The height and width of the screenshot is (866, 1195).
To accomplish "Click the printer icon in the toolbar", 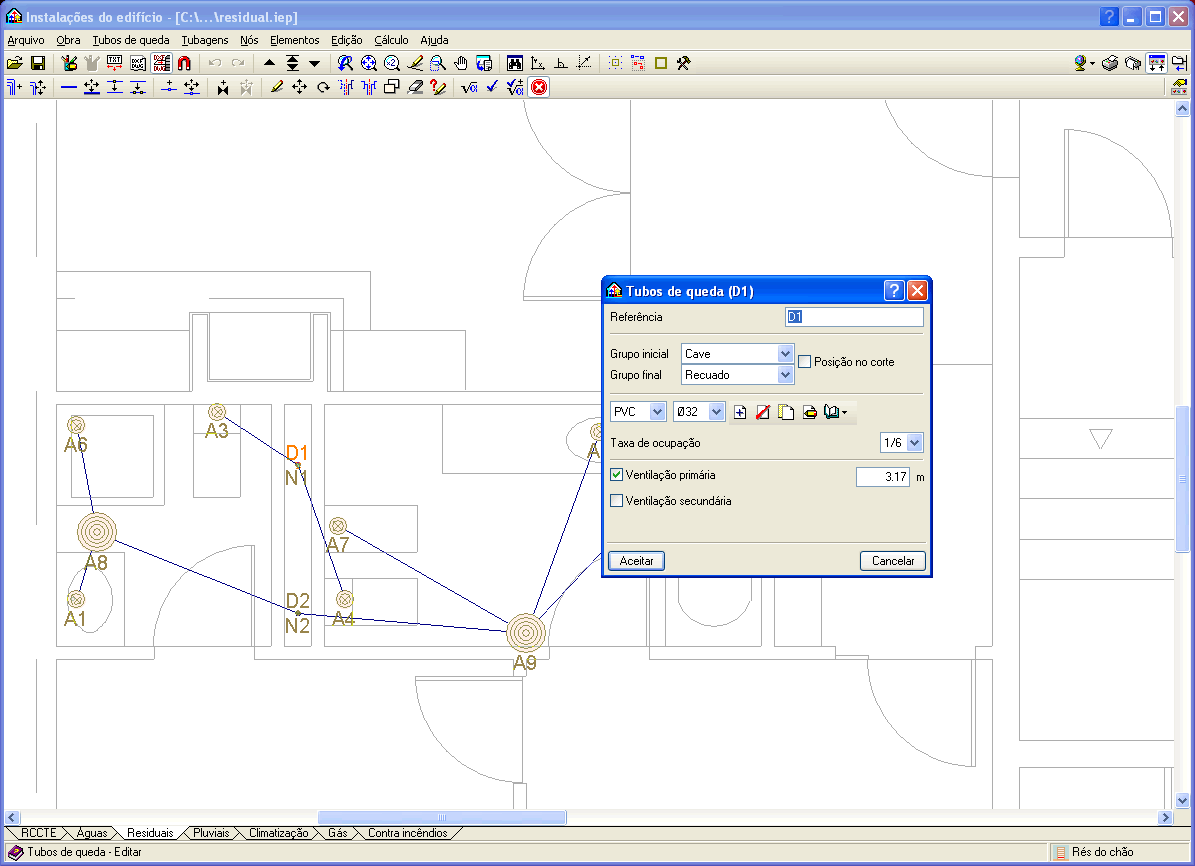I will pos(1110,63).
